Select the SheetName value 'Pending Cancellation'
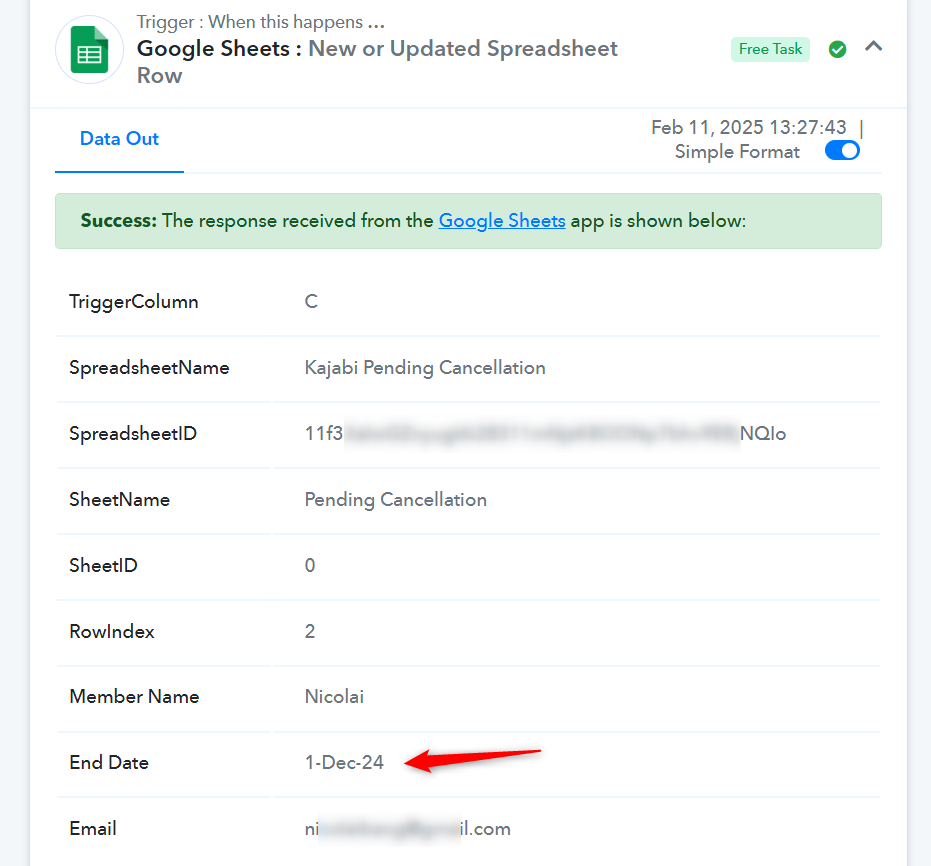 coord(395,500)
